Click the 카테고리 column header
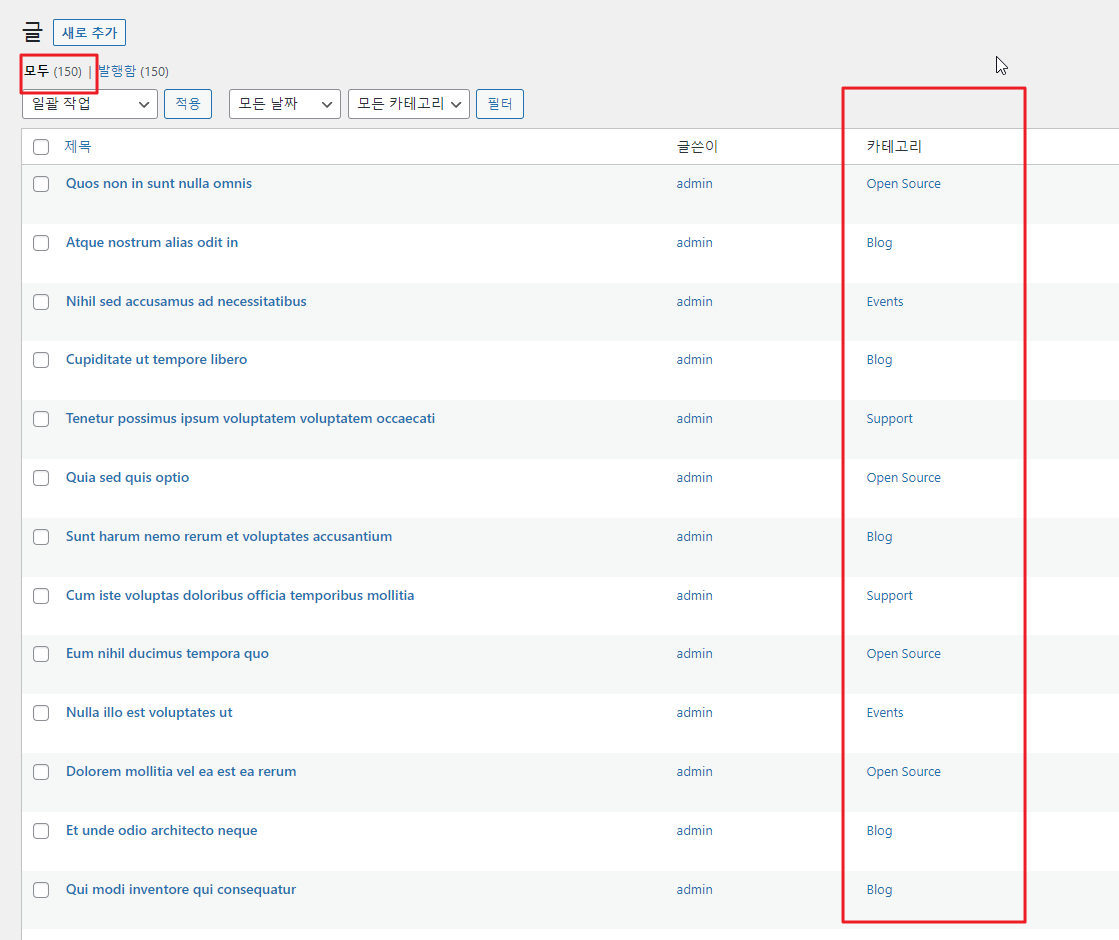Screen dimensions: 1119x940 [x=894, y=146]
